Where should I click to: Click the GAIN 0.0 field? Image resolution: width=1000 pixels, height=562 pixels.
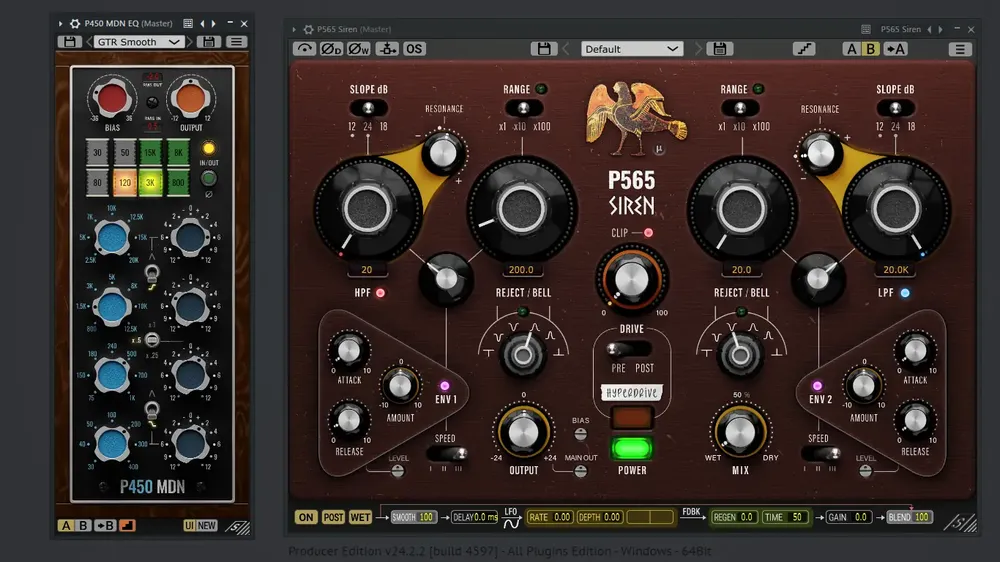848,517
